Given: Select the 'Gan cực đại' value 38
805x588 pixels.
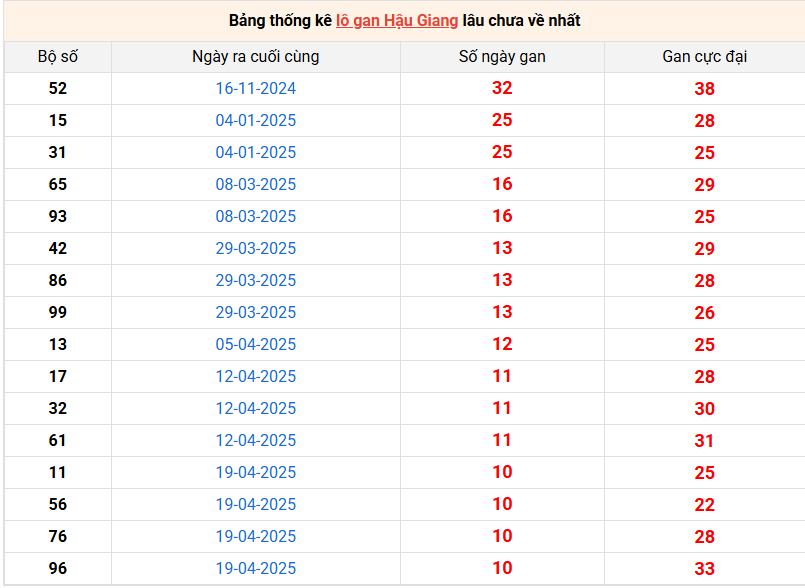Looking at the screenshot, I should 704,89.
